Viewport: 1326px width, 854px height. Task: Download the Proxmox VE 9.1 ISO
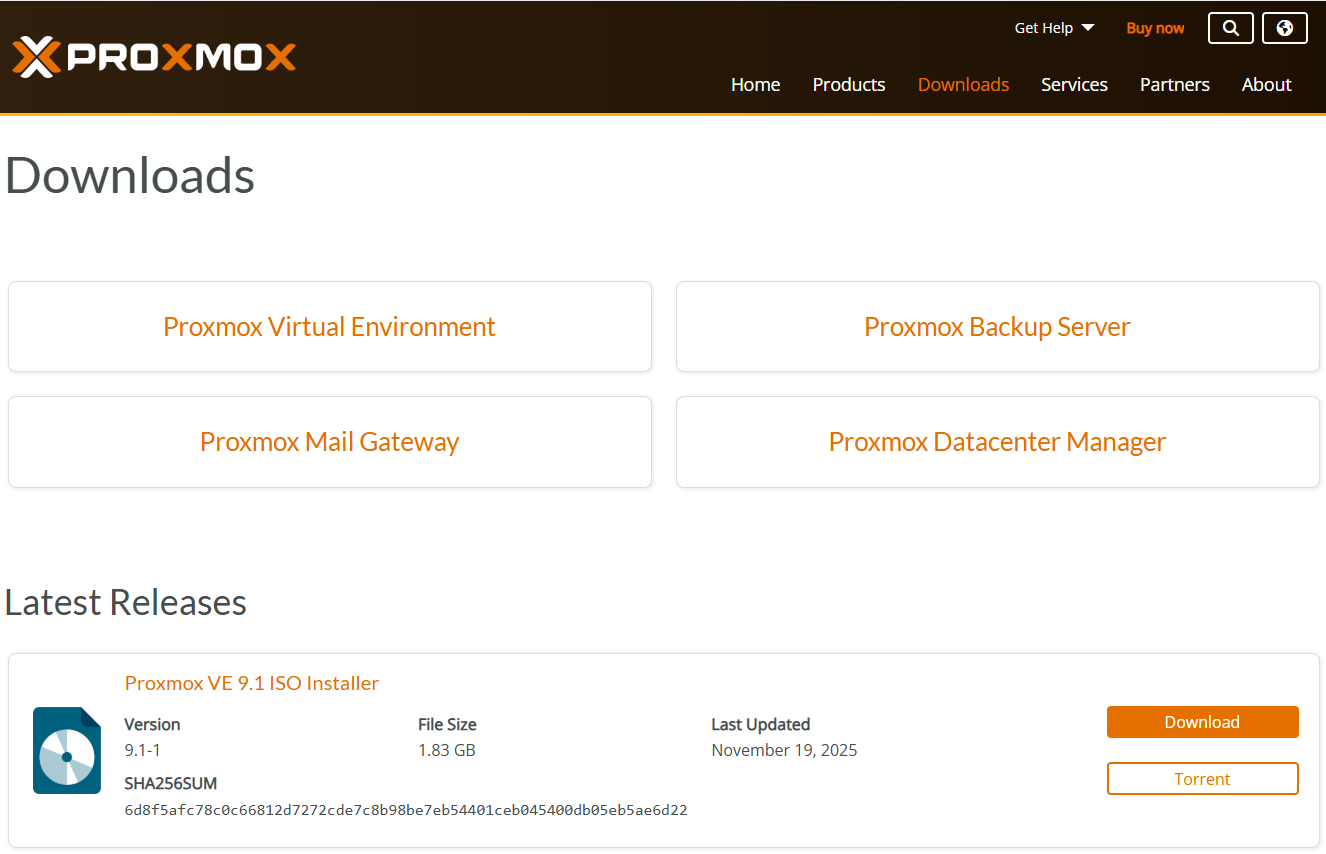tap(1202, 721)
